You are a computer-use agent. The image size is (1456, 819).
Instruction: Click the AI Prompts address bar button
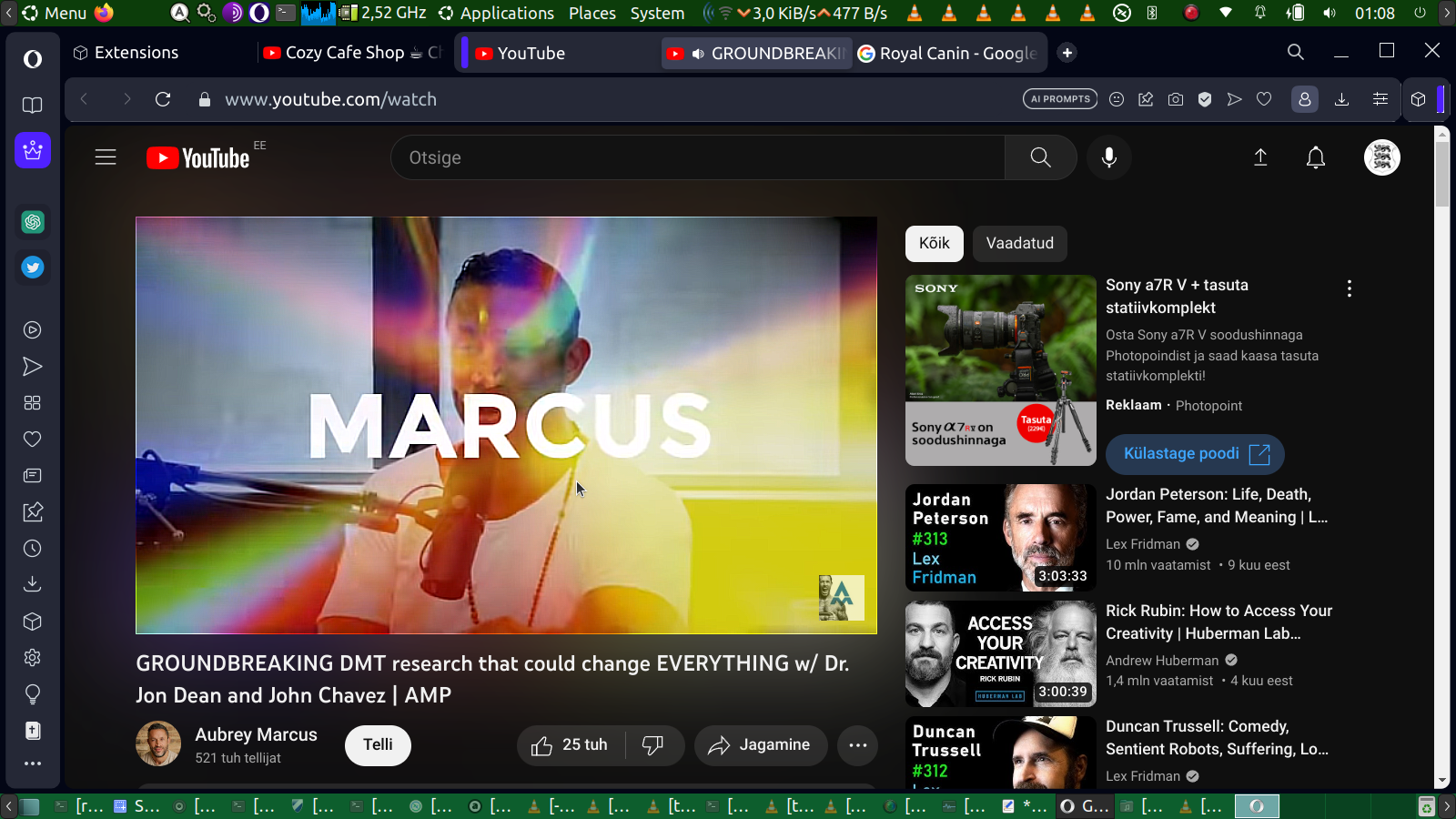(x=1060, y=99)
